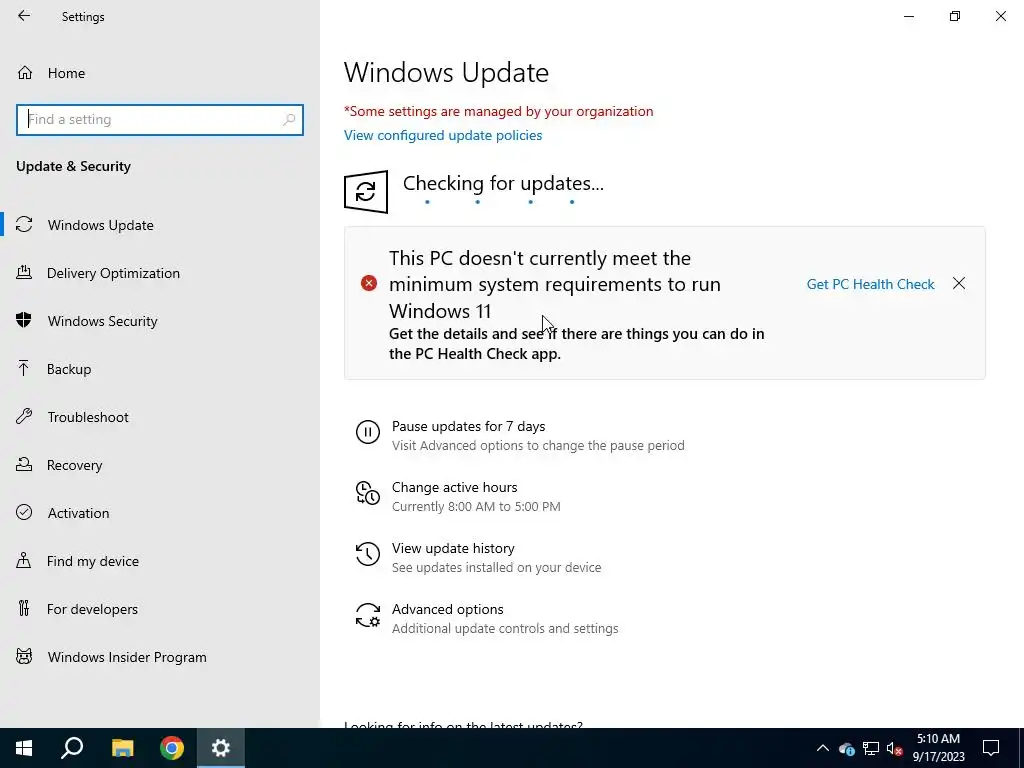Image resolution: width=1024 pixels, height=768 pixels.
Task: Click the red error icon in banner
Action: tap(369, 283)
